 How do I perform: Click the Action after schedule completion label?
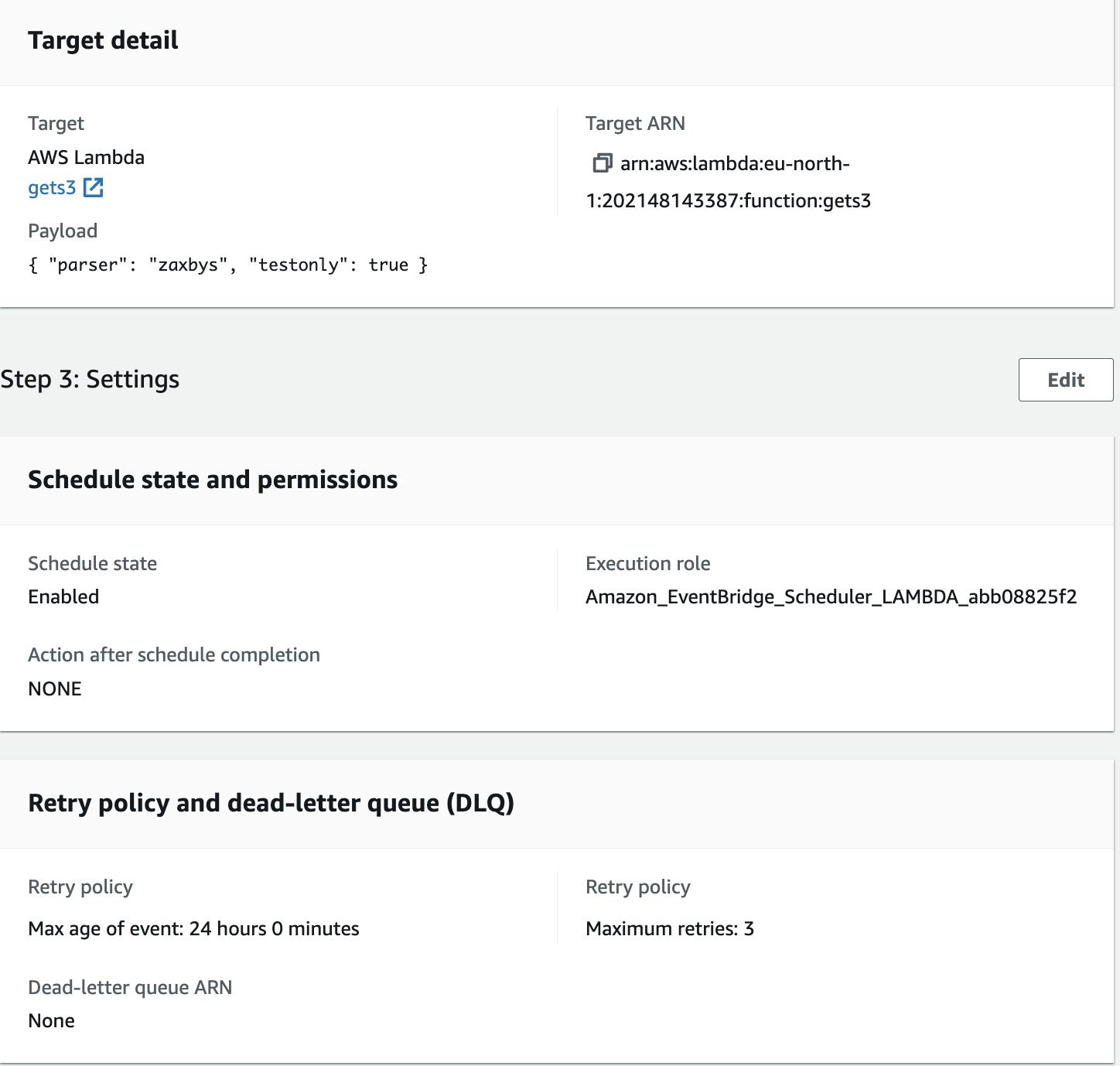(174, 654)
